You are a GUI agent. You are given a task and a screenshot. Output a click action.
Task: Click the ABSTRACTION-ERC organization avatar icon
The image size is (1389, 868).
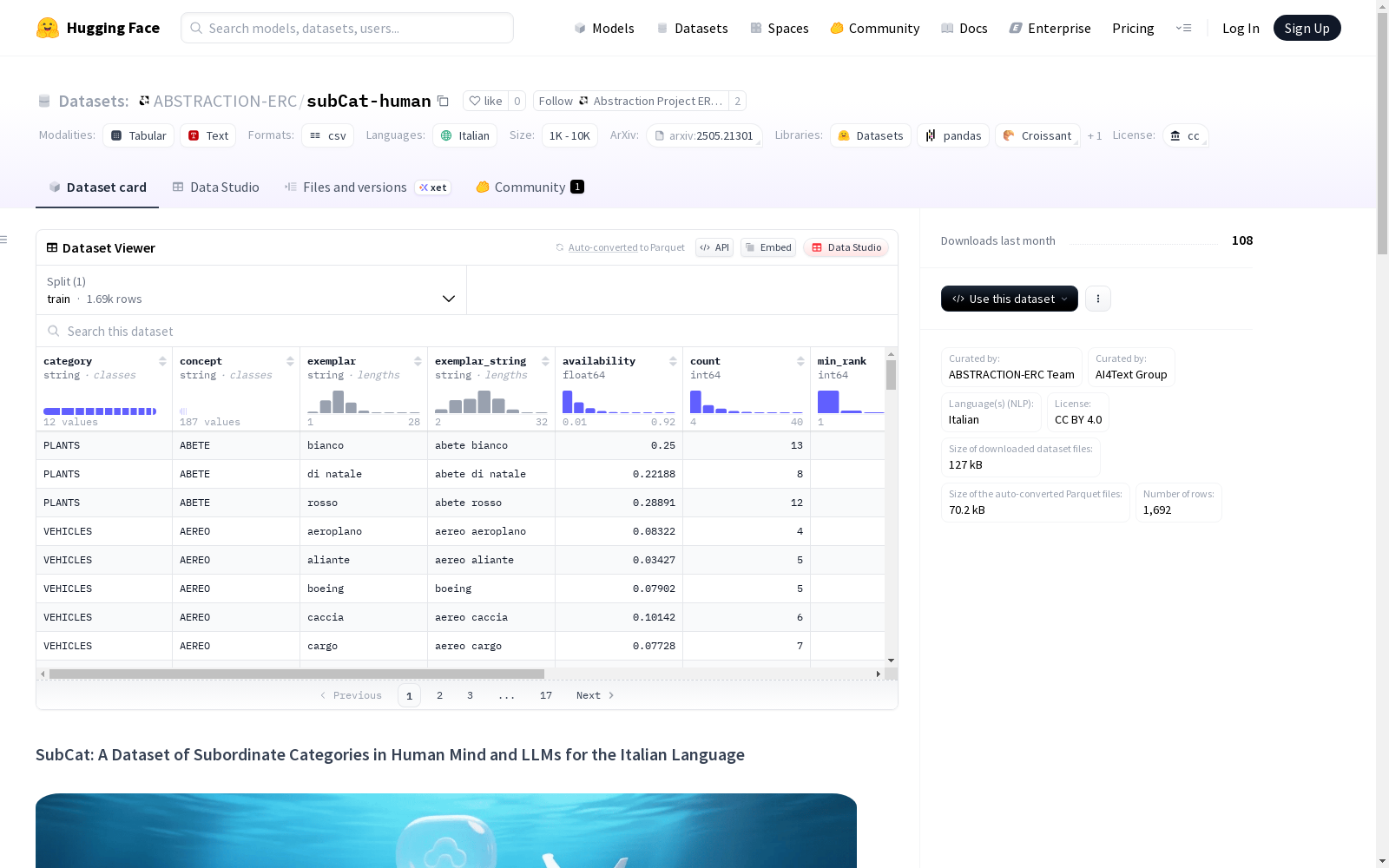[144, 101]
